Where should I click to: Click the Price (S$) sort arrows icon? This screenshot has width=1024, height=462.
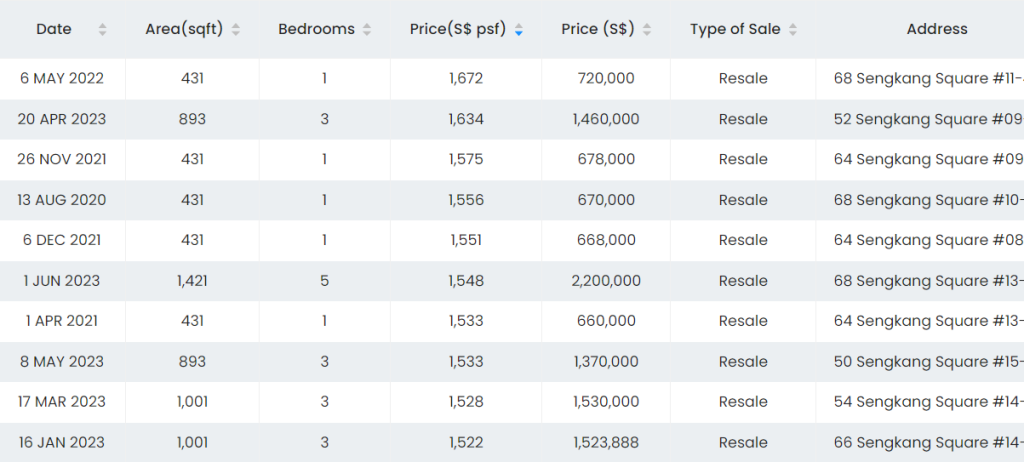647,30
